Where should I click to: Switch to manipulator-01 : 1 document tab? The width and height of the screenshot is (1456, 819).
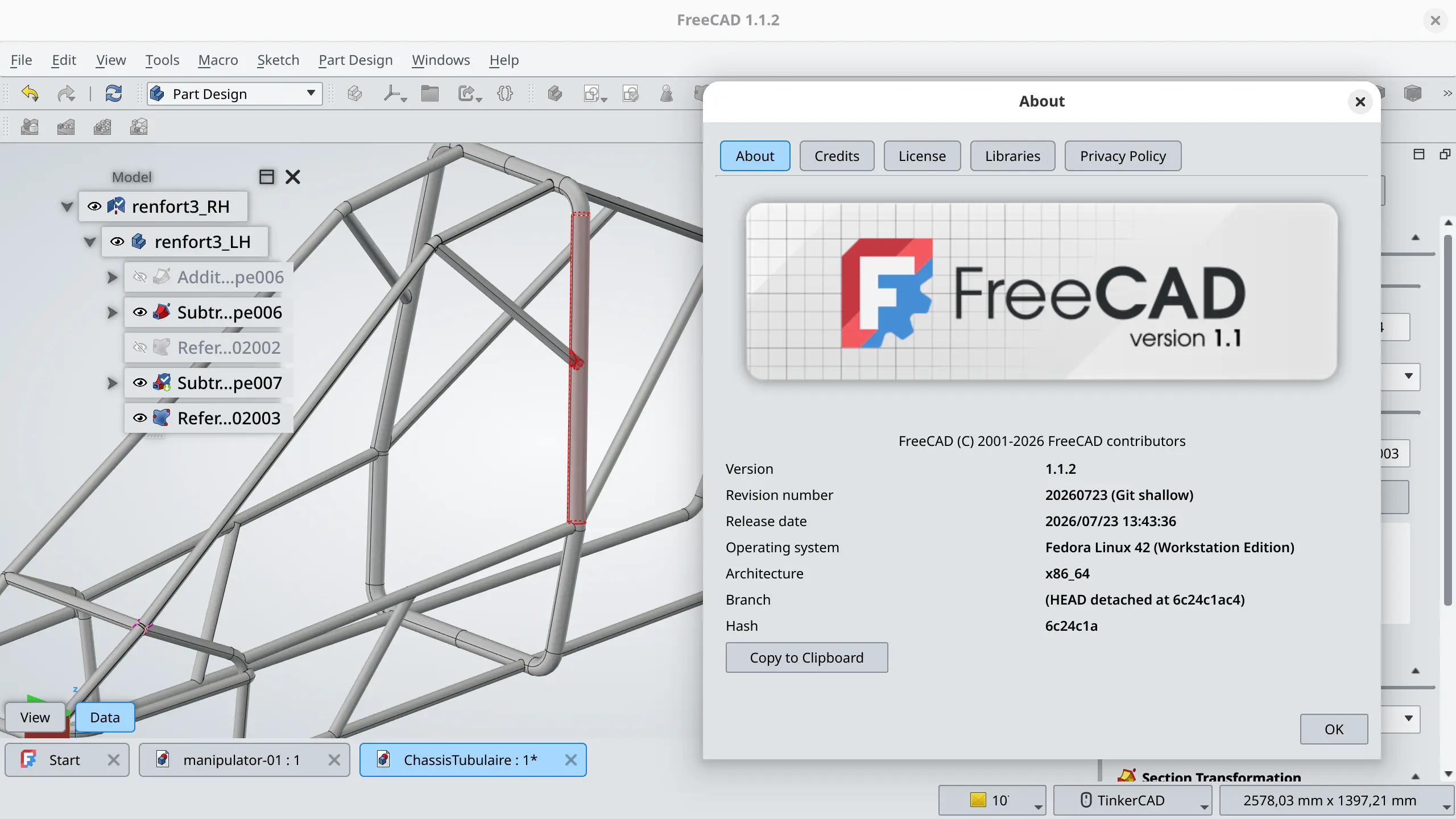[244, 760]
